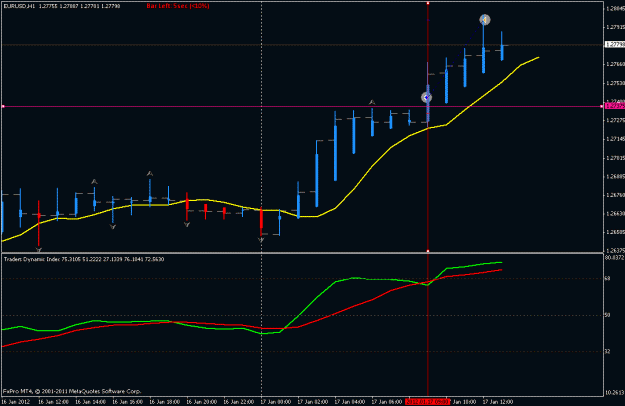Click the '17 Jan 04:00' time axis label
Screen dimensions: 625x406
click(350, 402)
